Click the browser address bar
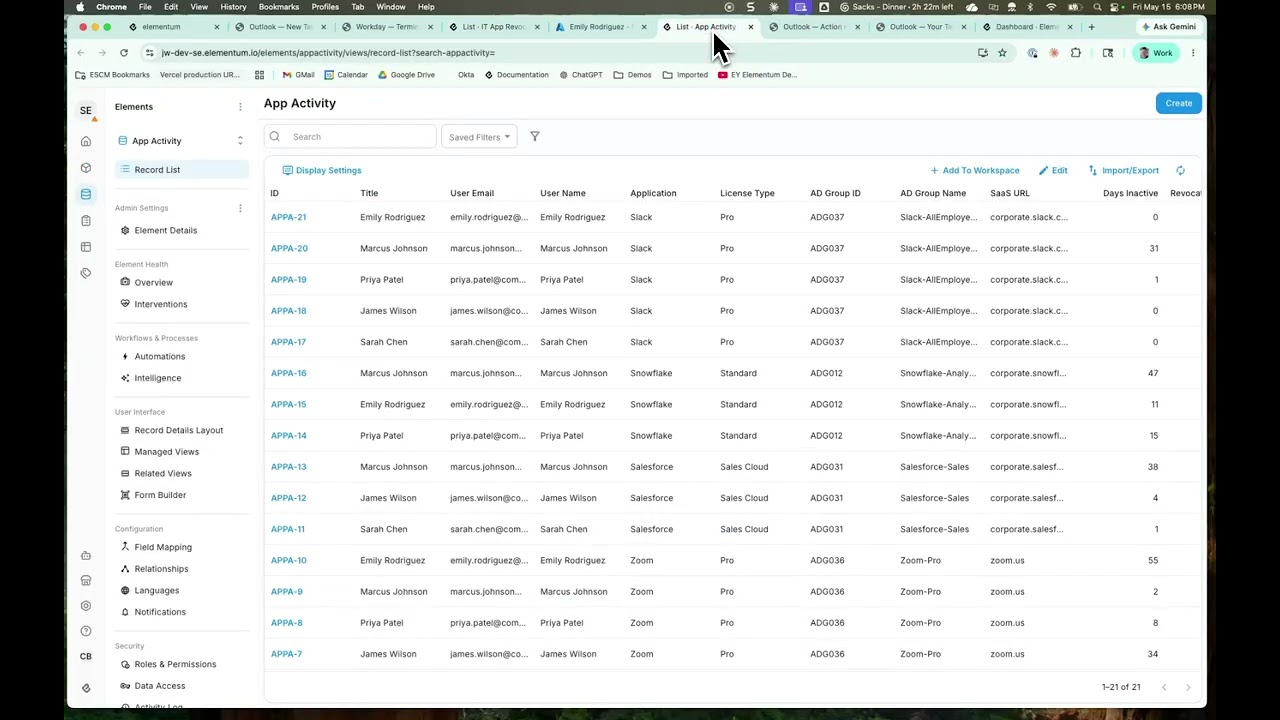Screen dimensions: 1280x720 click(x=560, y=53)
